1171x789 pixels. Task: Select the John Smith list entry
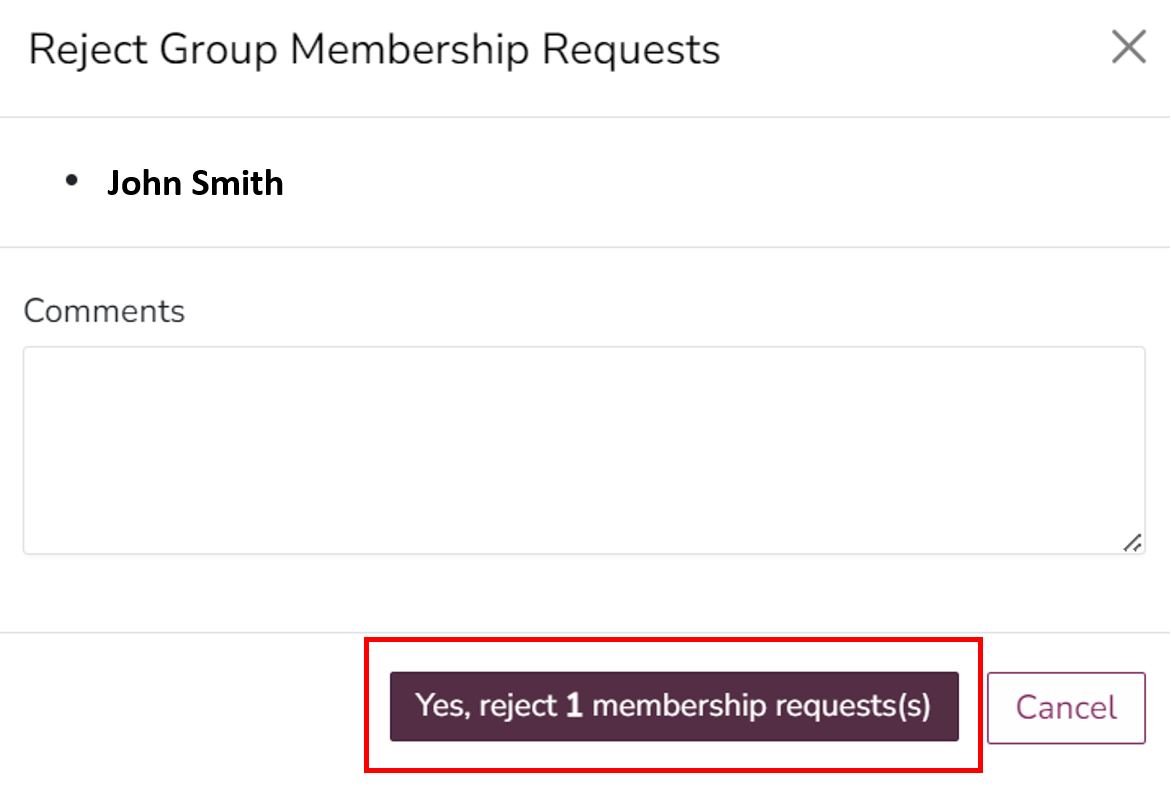[x=196, y=183]
